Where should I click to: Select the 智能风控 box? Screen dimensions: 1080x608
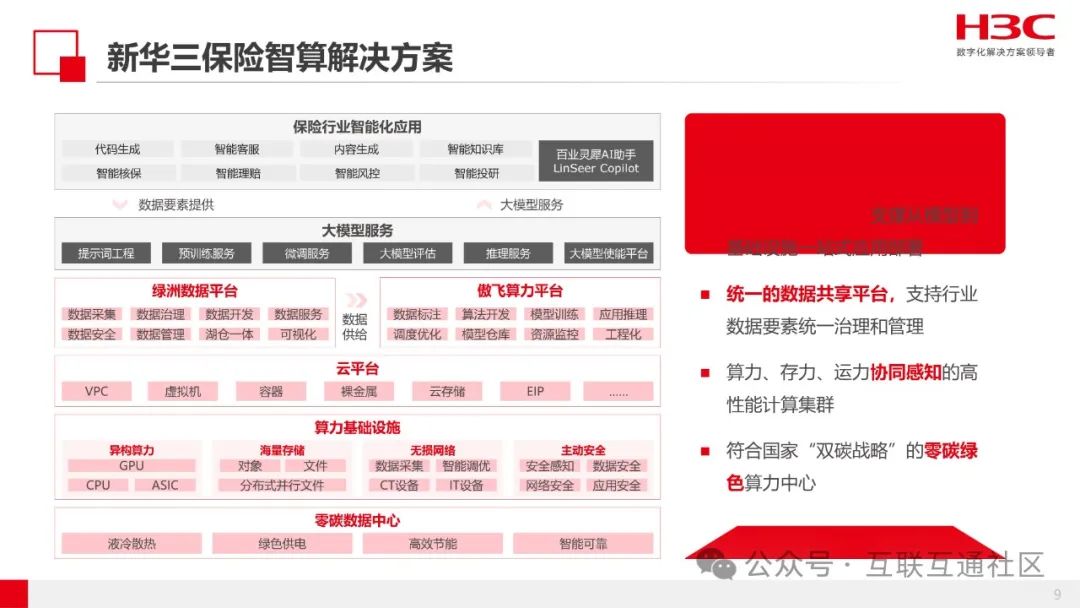(x=356, y=173)
